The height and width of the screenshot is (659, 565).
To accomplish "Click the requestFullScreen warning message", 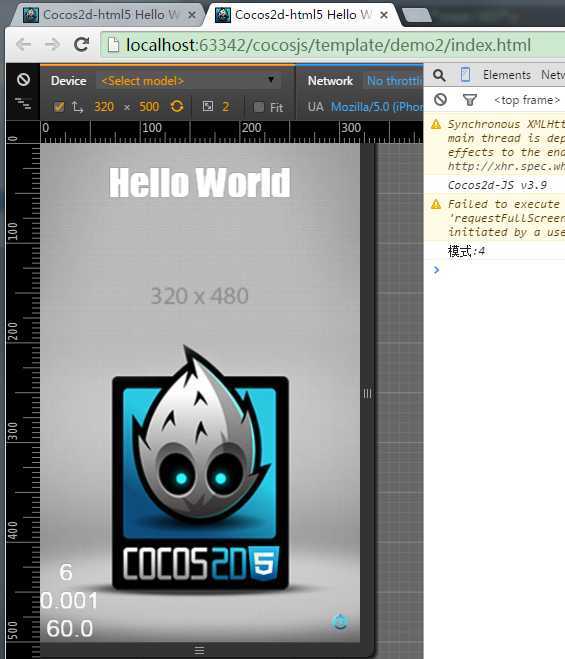I will coord(494,218).
